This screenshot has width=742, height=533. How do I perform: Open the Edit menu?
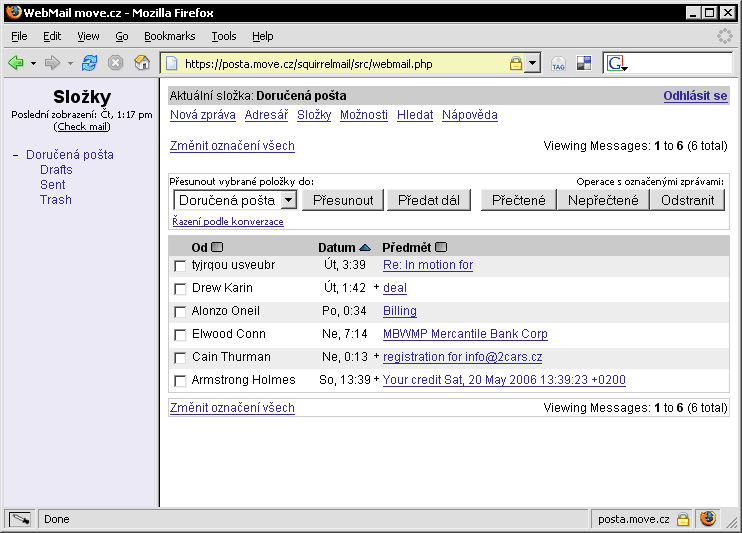52,36
